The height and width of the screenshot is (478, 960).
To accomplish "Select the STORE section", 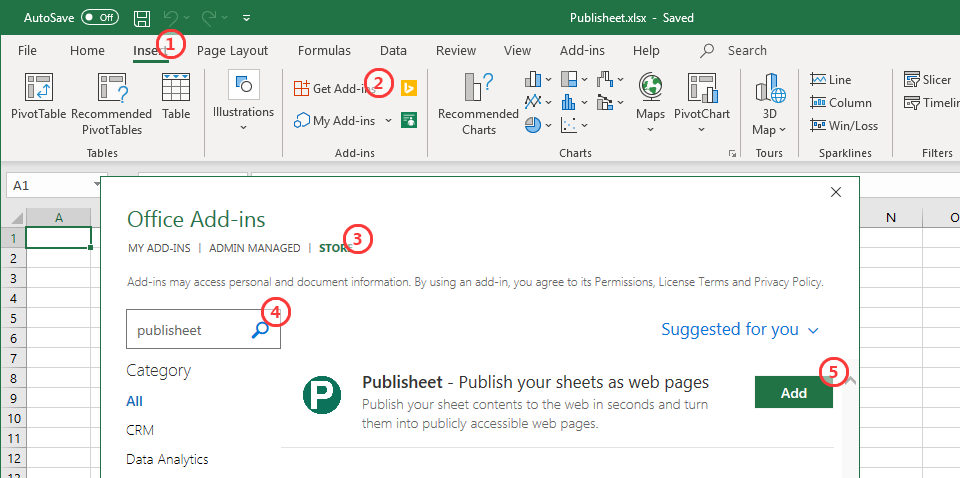I will point(336,248).
